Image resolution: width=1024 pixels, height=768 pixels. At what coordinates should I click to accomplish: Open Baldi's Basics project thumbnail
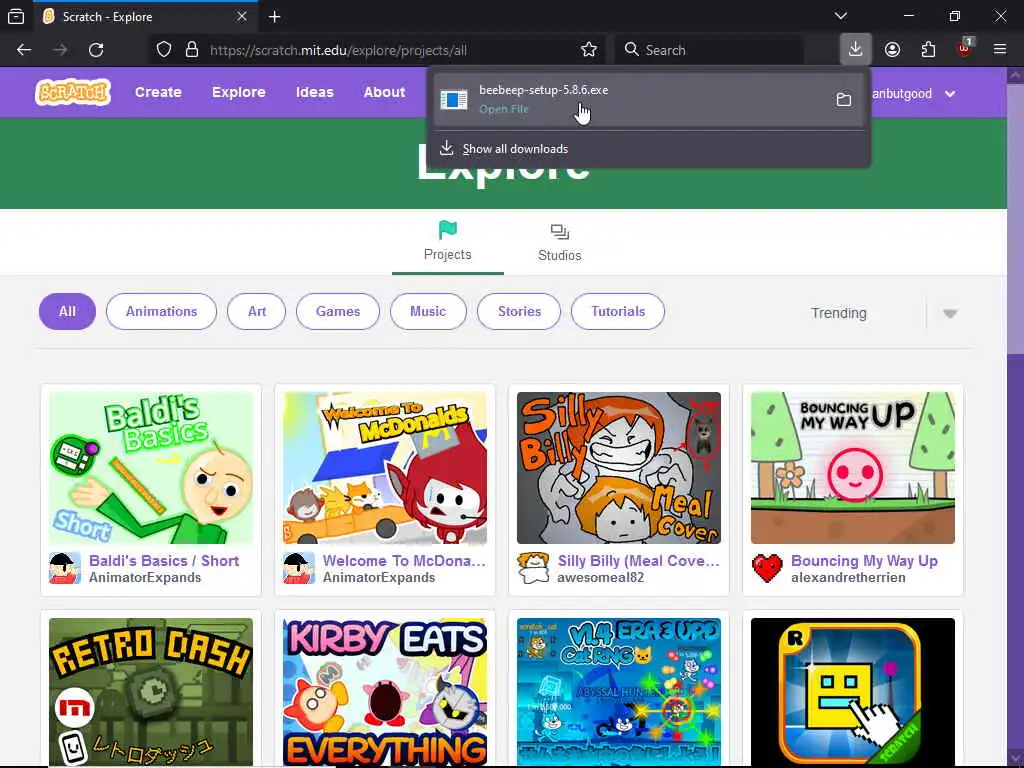[x=151, y=468]
